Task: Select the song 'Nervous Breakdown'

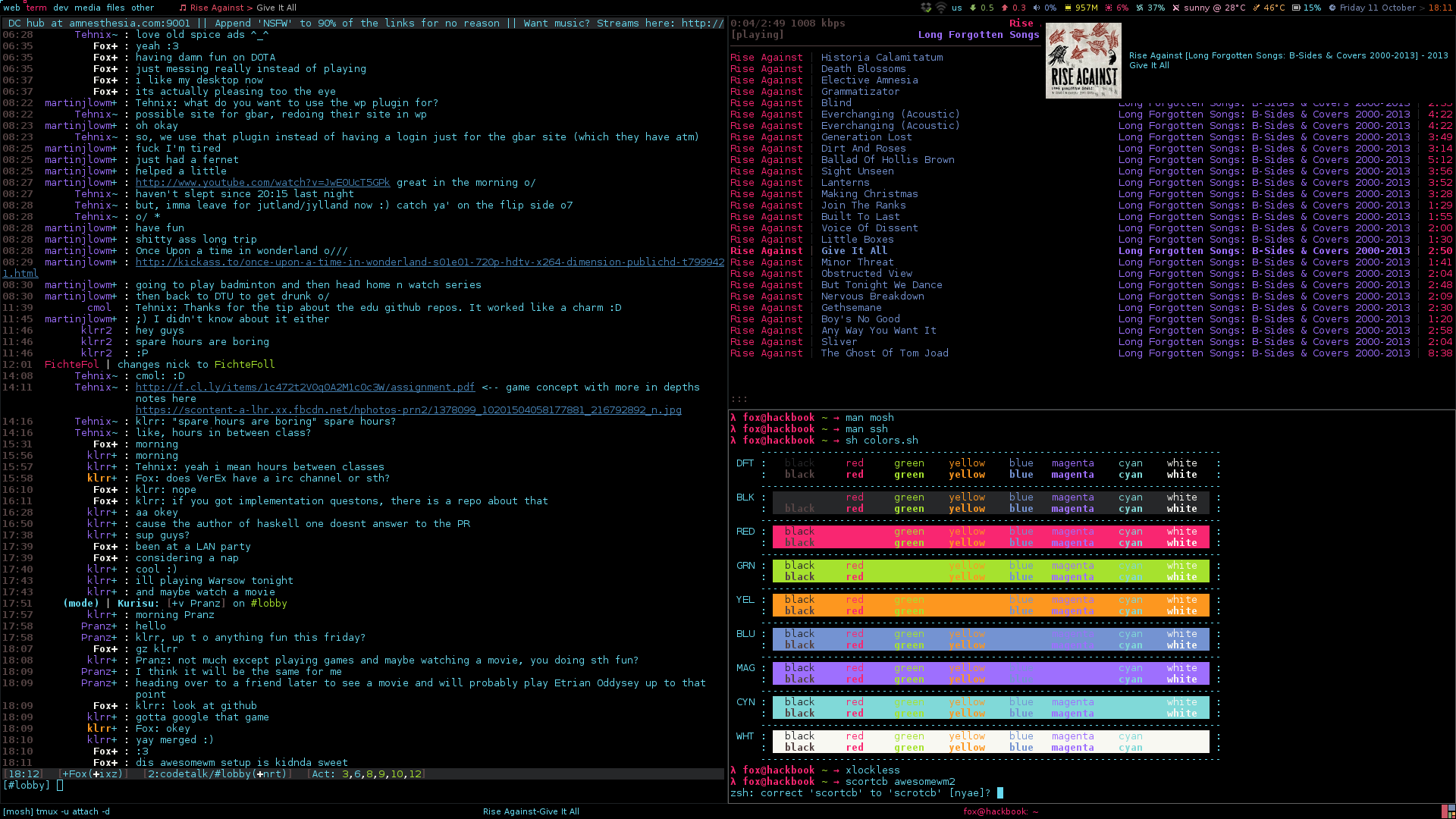Action: [x=872, y=297]
